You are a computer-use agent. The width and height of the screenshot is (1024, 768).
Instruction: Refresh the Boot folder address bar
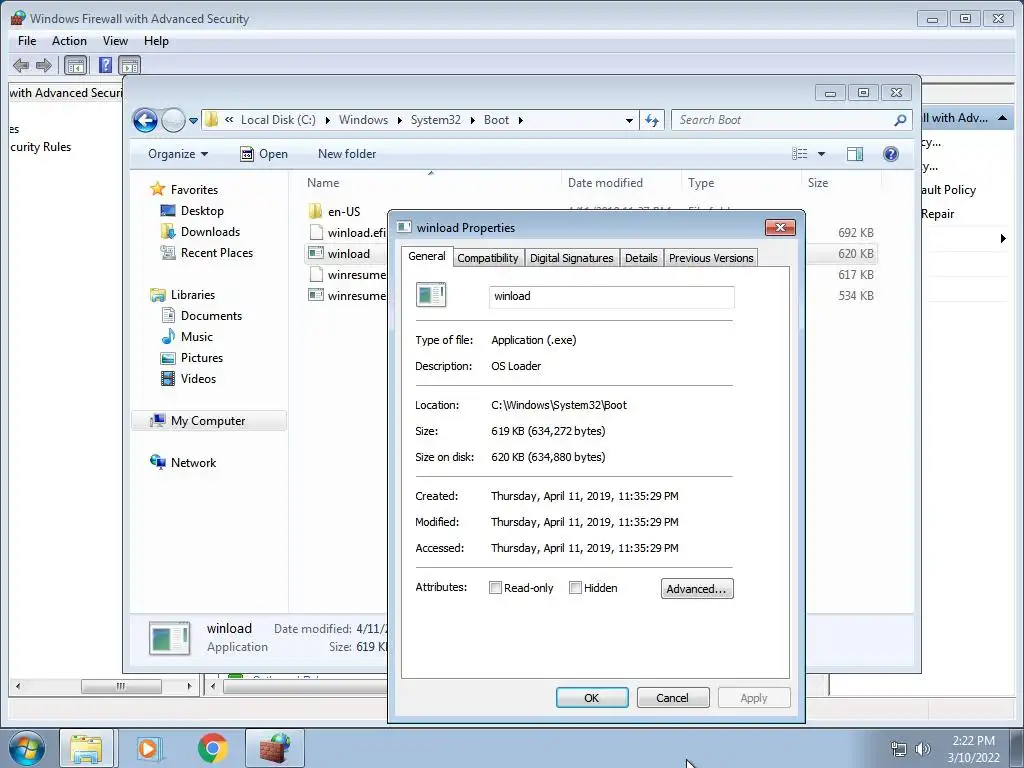[652, 120]
